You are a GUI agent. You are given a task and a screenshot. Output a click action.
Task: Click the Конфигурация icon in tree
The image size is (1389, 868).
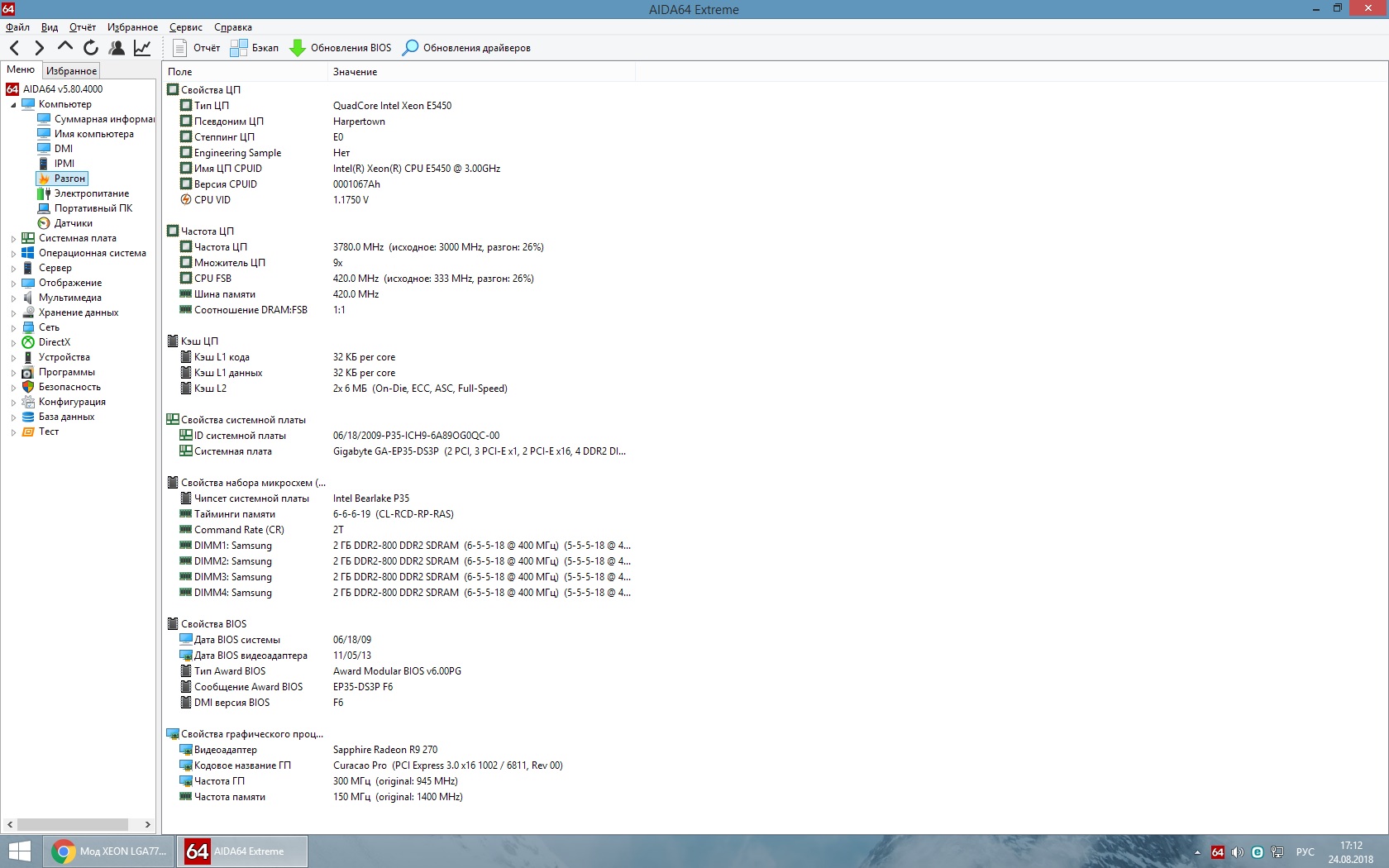coord(28,402)
